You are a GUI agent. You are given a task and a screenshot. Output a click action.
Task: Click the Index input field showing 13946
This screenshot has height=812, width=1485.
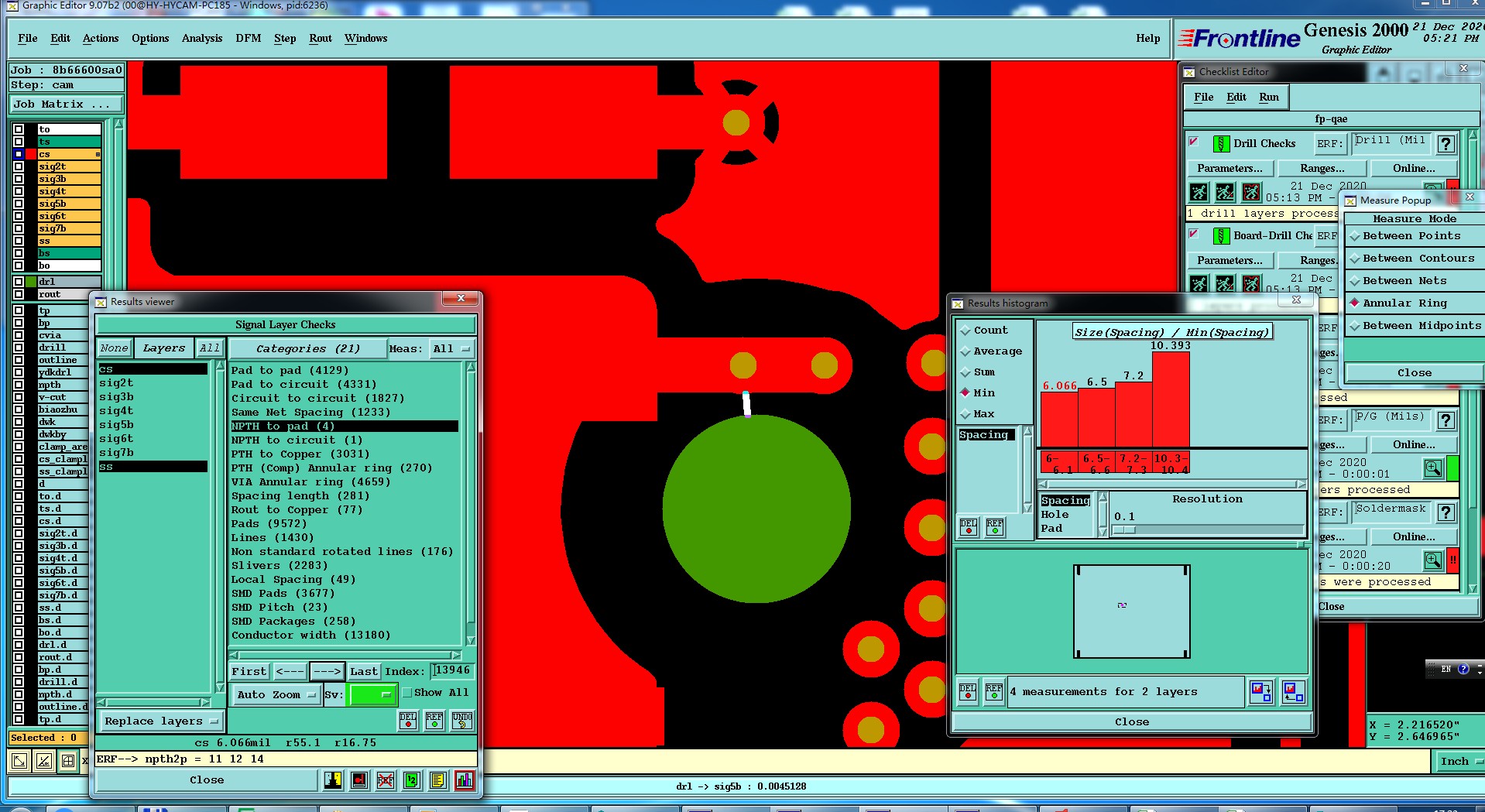(452, 670)
